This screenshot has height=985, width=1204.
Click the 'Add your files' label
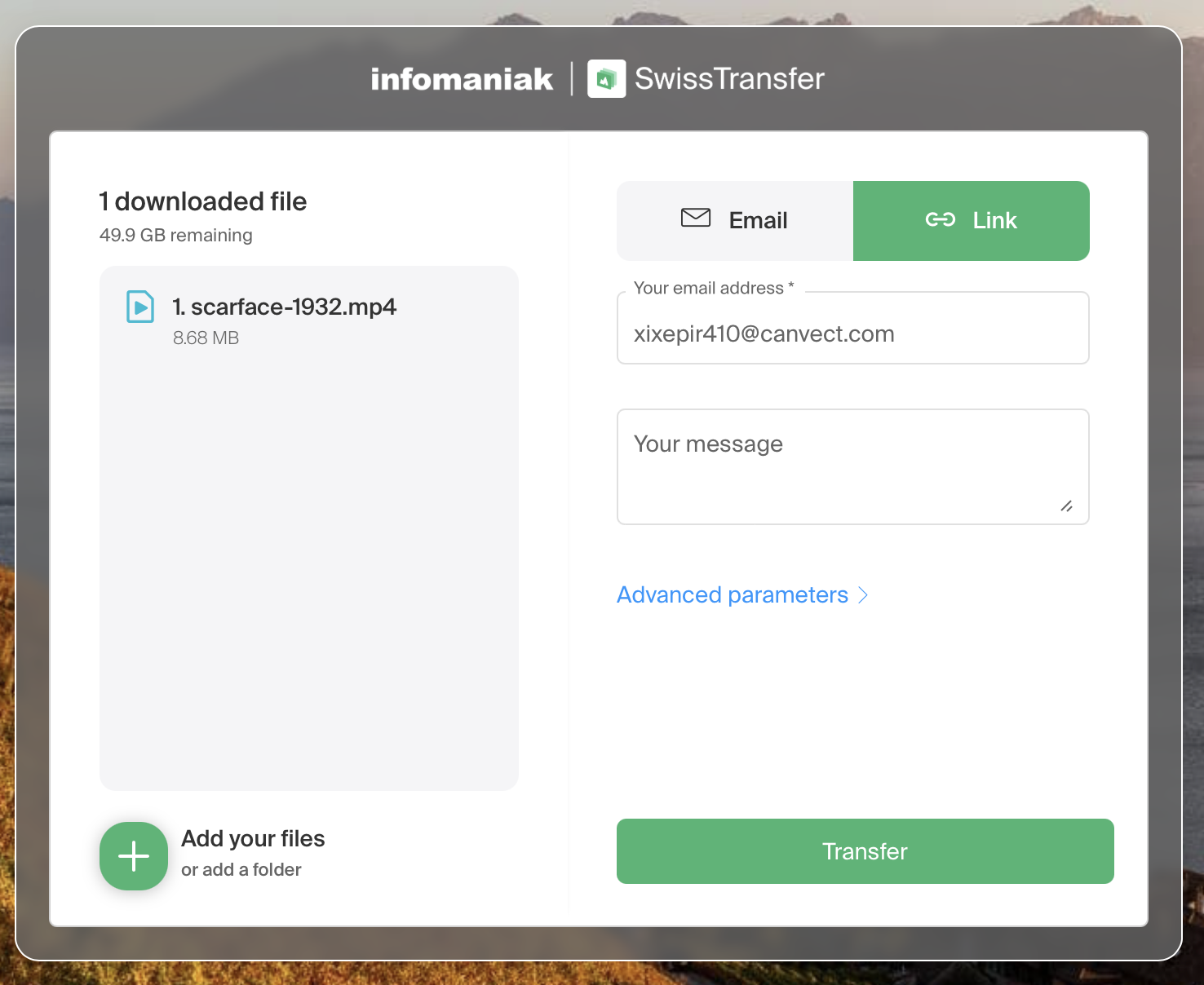pyautogui.click(x=253, y=838)
